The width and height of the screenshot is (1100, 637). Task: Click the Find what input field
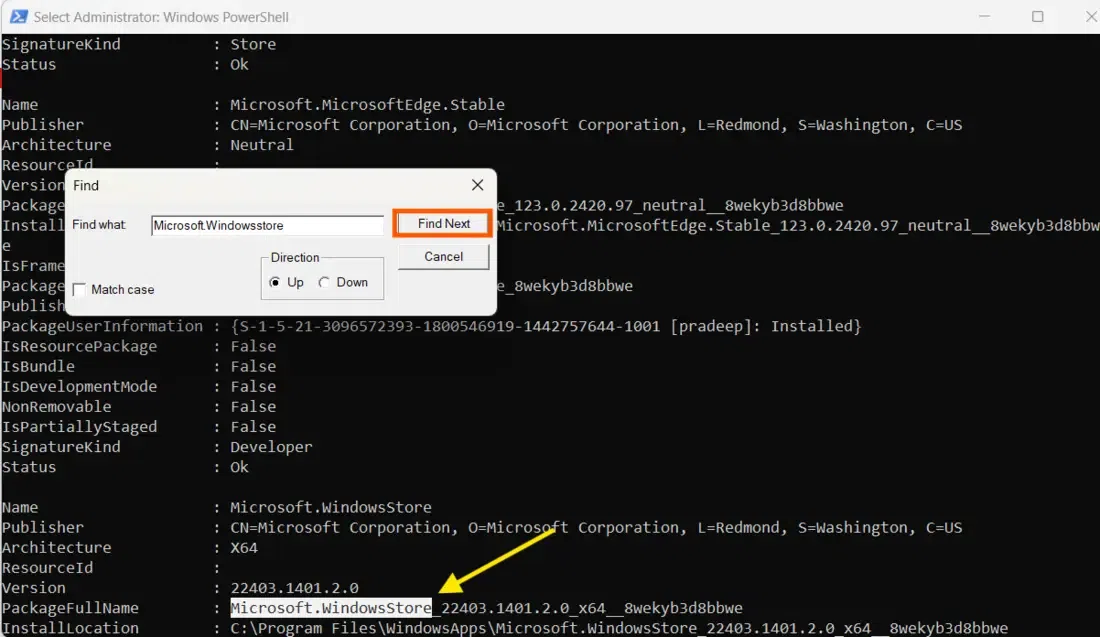point(267,225)
